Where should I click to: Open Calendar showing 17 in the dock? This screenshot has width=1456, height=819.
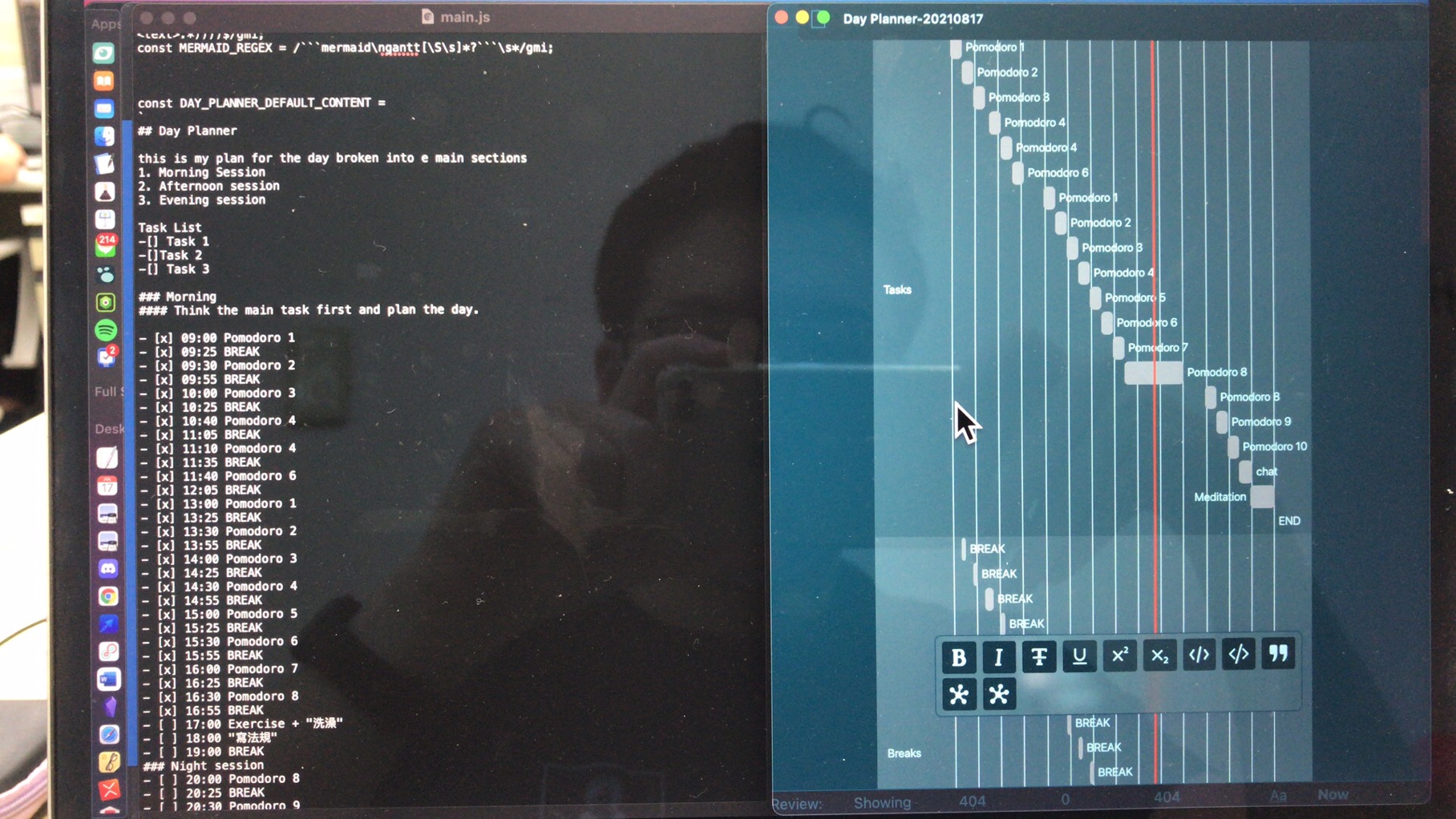[x=107, y=486]
